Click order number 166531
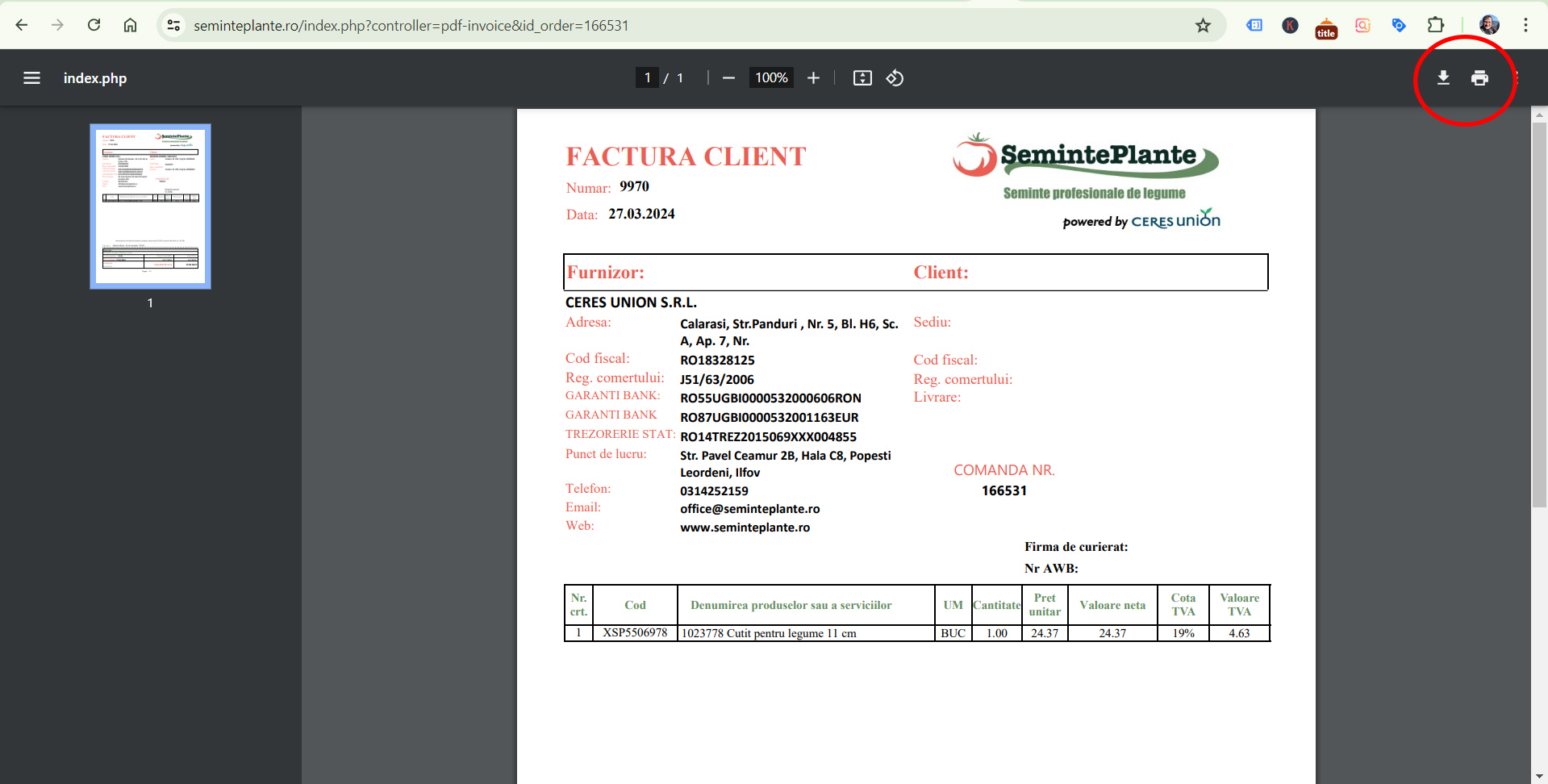Image resolution: width=1548 pixels, height=784 pixels. (1004, 490)
